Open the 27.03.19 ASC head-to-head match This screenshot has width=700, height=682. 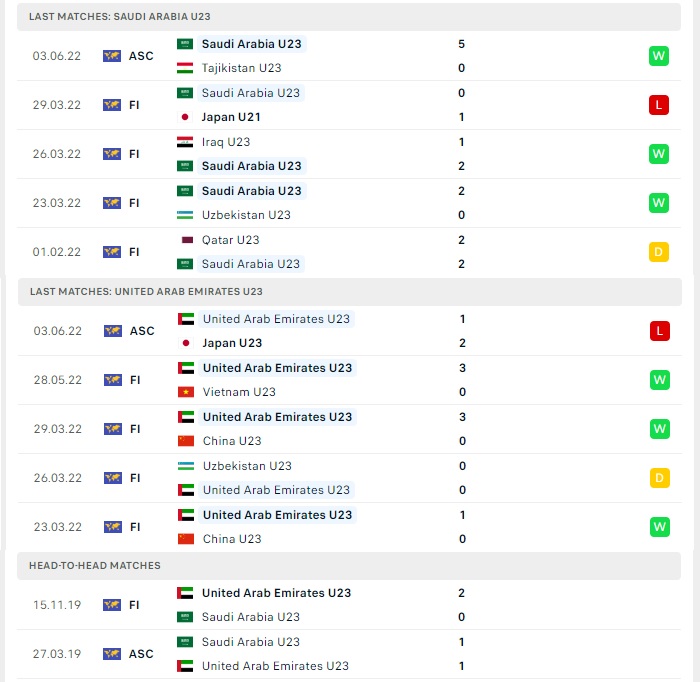[x=349, y=654]
